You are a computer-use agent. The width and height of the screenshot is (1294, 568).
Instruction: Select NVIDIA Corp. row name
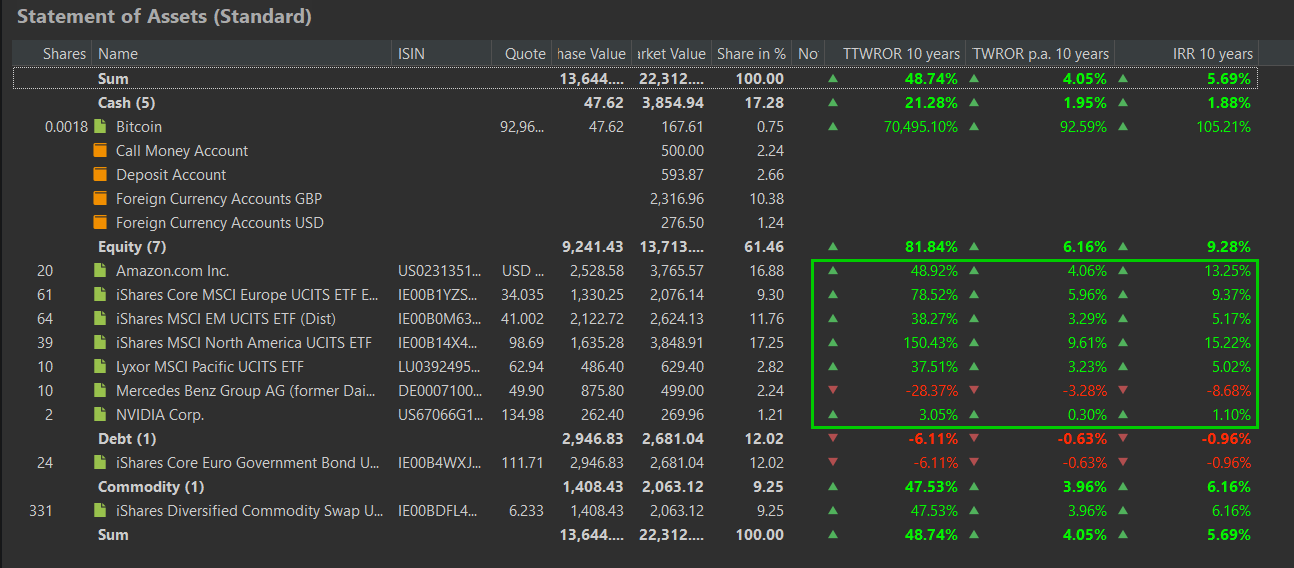tap(160, 415)
